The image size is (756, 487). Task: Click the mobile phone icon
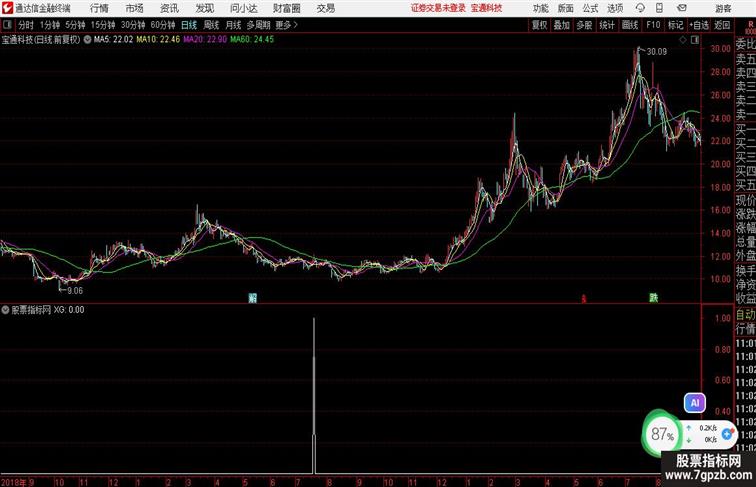[659, 8]
